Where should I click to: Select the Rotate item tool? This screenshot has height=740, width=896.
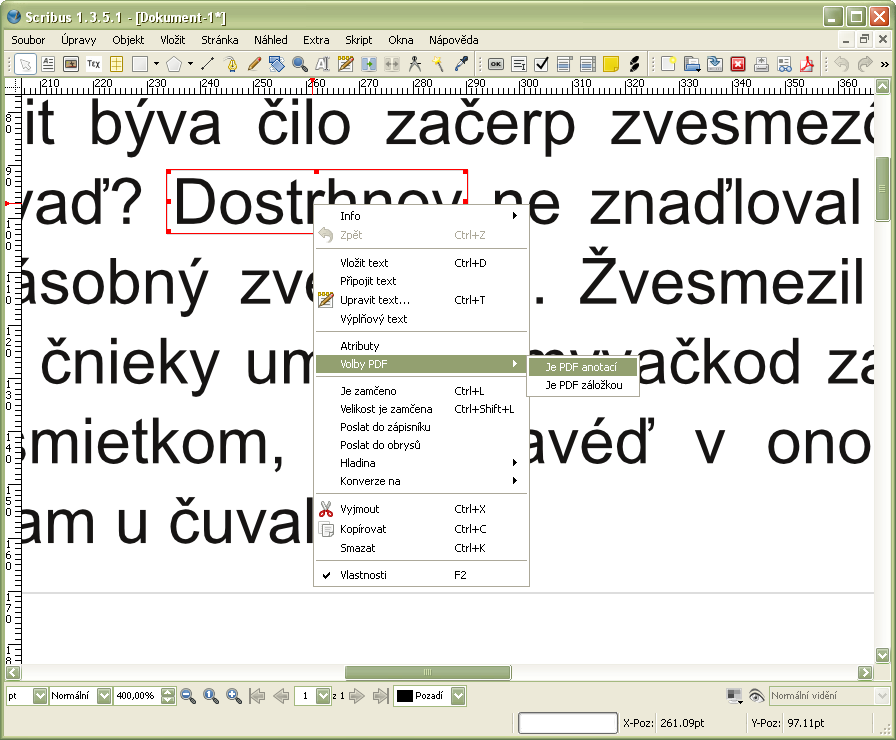[x=278, y=64]
